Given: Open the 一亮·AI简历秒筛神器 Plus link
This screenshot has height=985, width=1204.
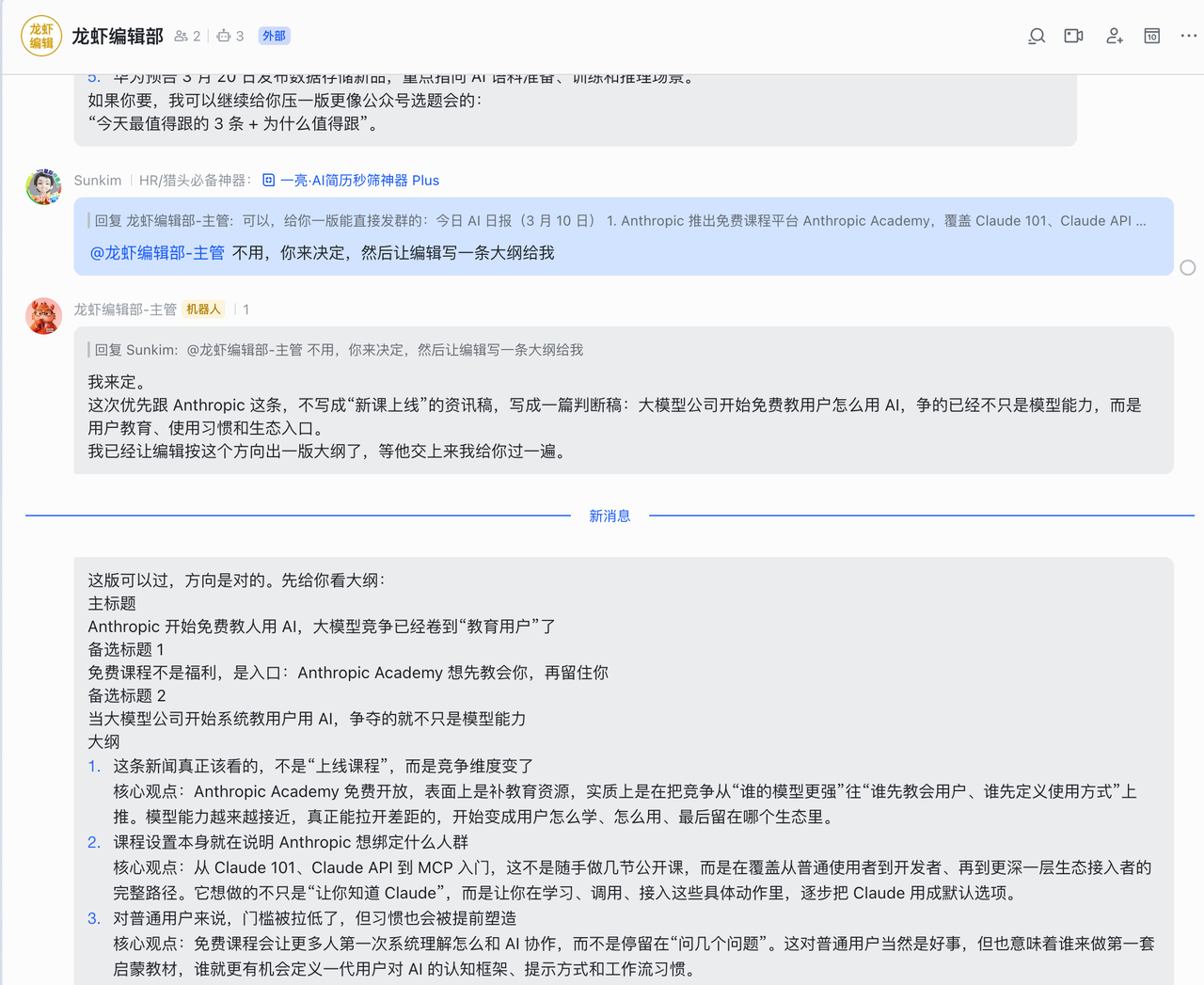Looking at the screenshot, I should pyautogui.click(x=358, y=181).
